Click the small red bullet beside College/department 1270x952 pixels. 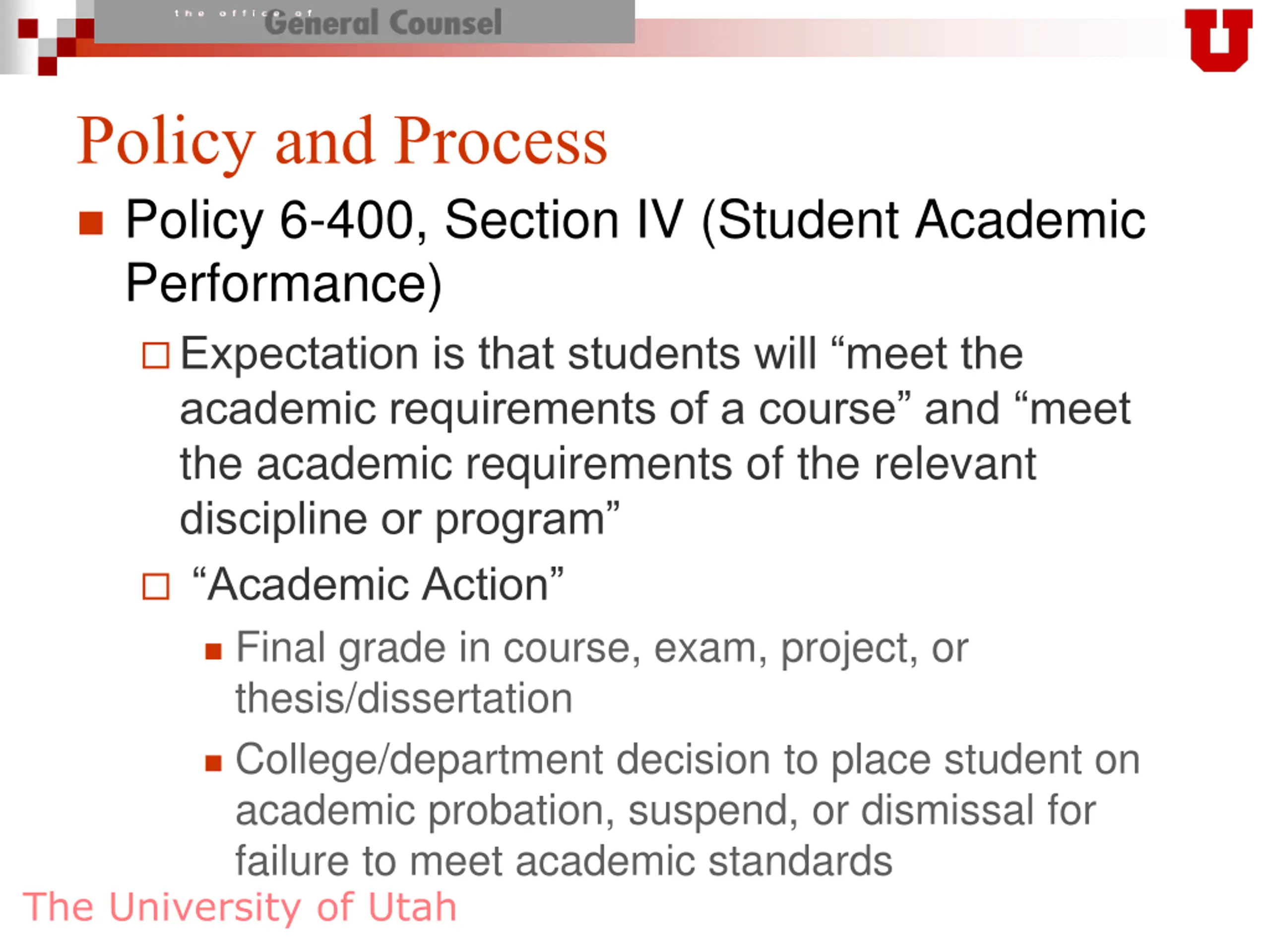(213, 763)
